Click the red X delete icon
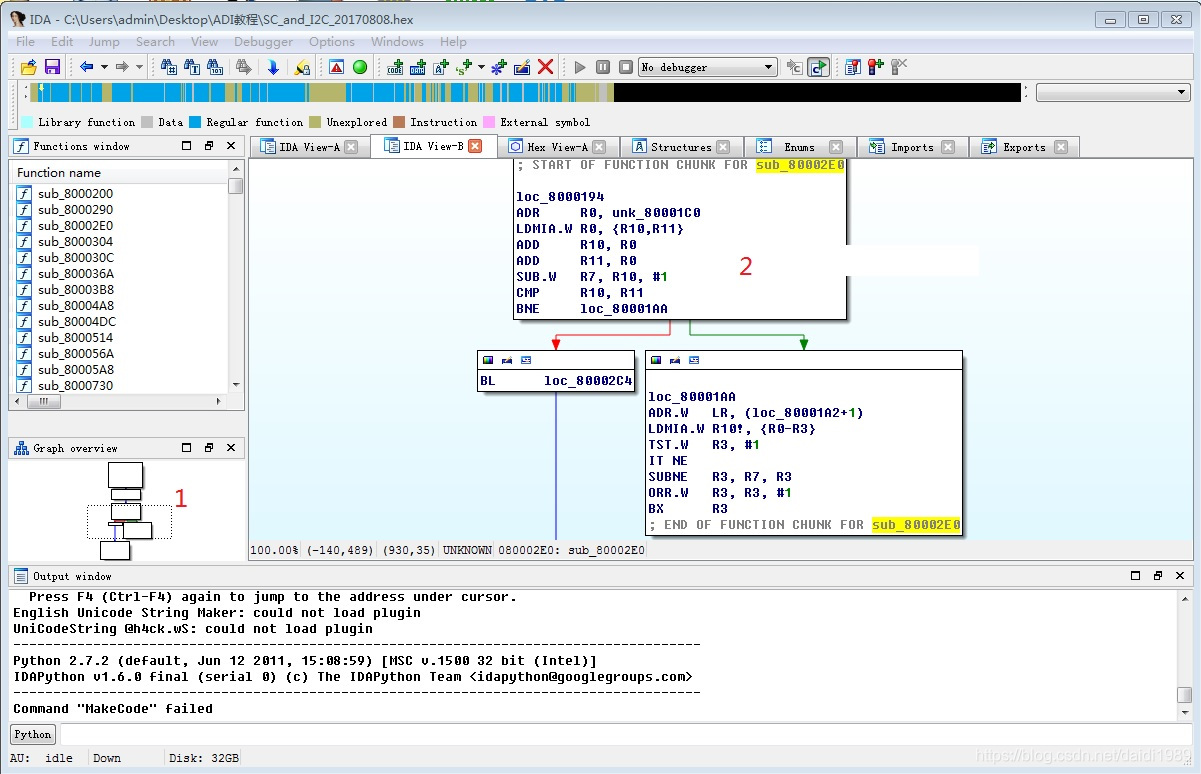This screenshot has width=1201, height=774. [546, 67]
